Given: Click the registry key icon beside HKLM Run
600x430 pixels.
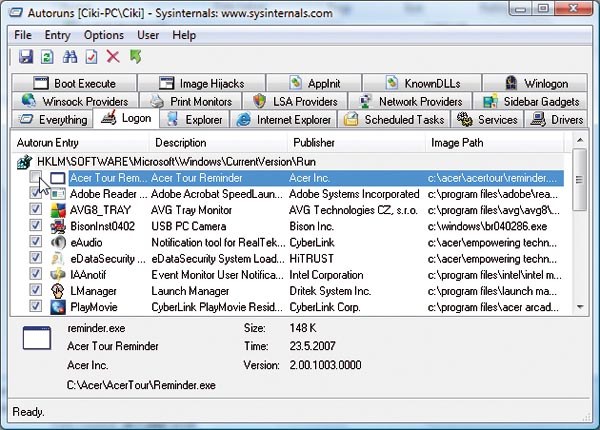Looking at the screenshot, I should point(24,161).
